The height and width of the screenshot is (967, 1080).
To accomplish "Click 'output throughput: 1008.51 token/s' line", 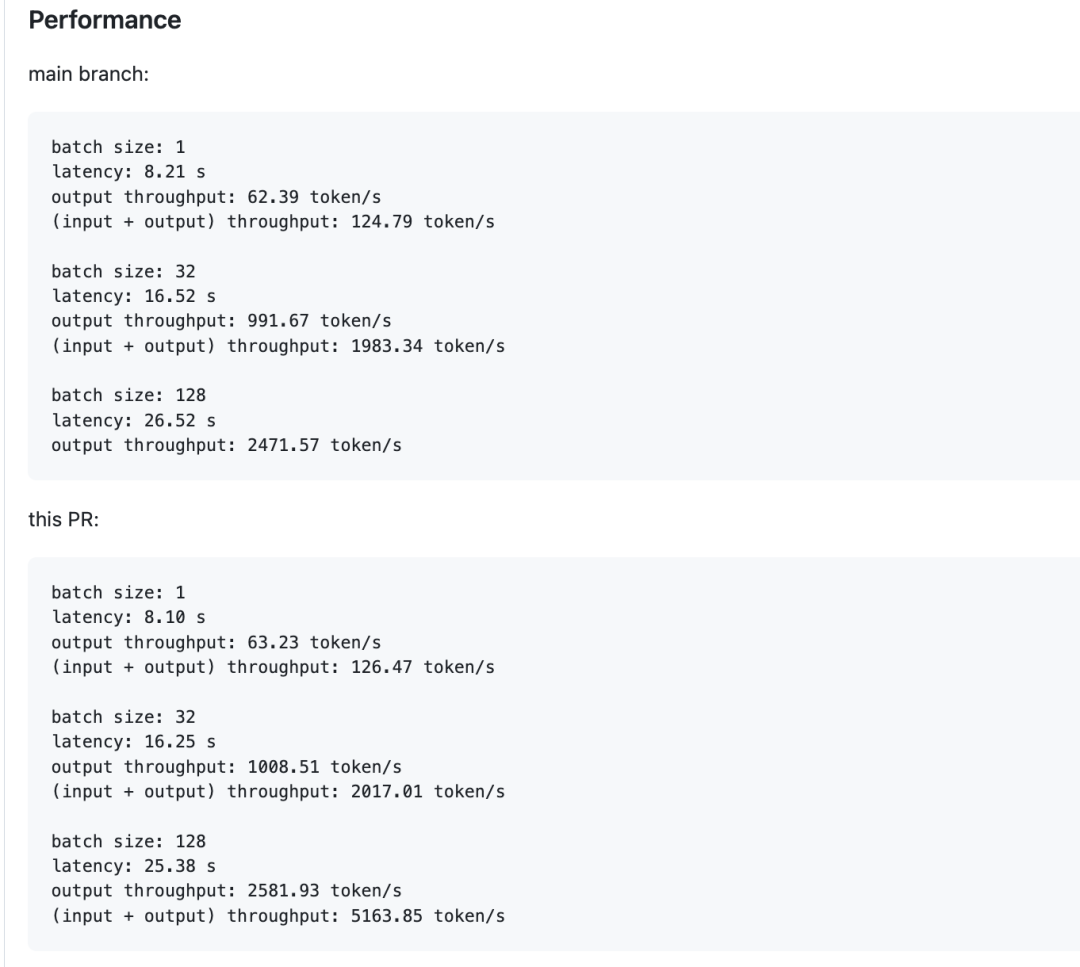I will (226, 767).
